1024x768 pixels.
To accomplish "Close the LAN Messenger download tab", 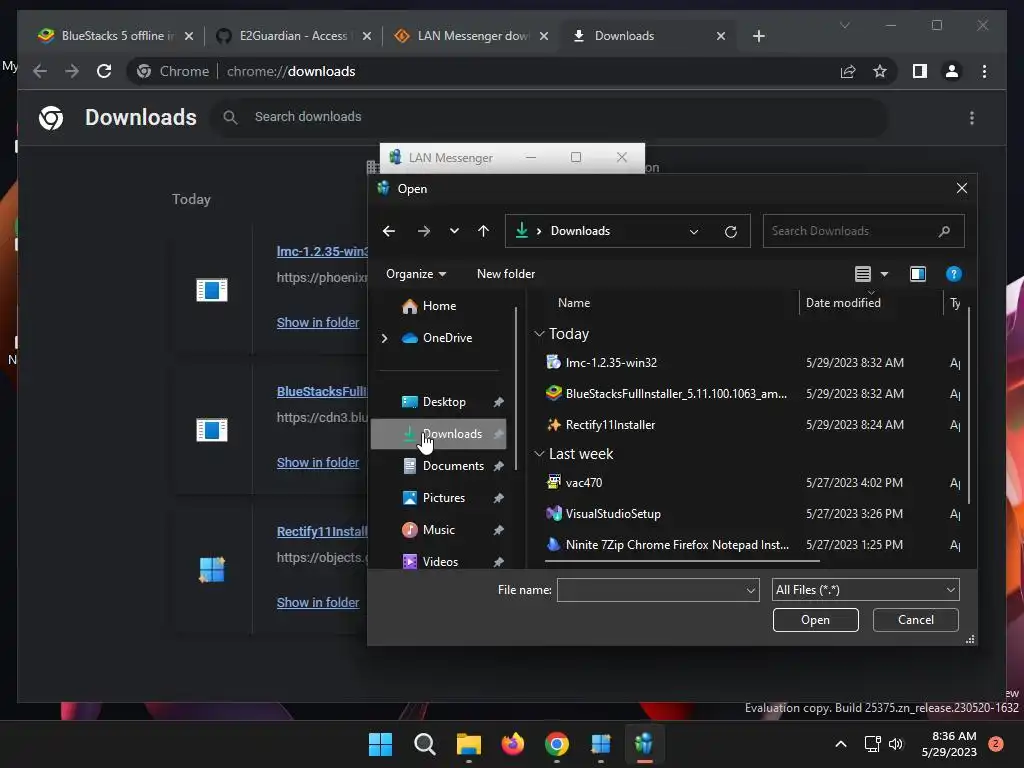I will coord(543,36).
